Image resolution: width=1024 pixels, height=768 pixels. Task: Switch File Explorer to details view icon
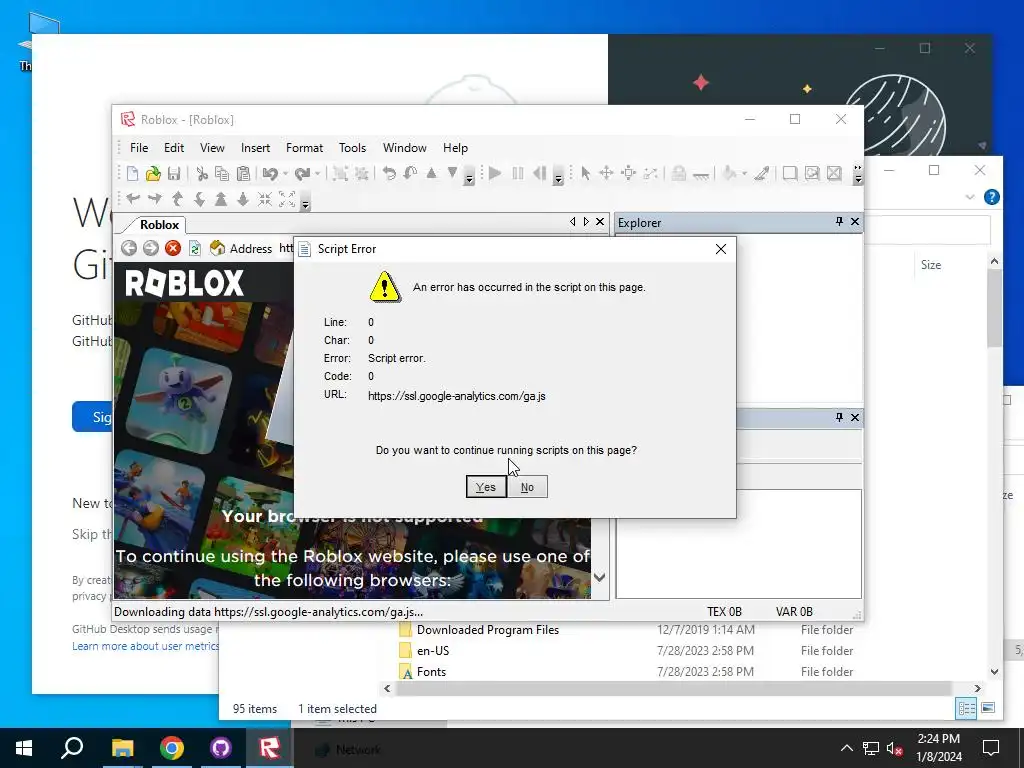point(966,708)
